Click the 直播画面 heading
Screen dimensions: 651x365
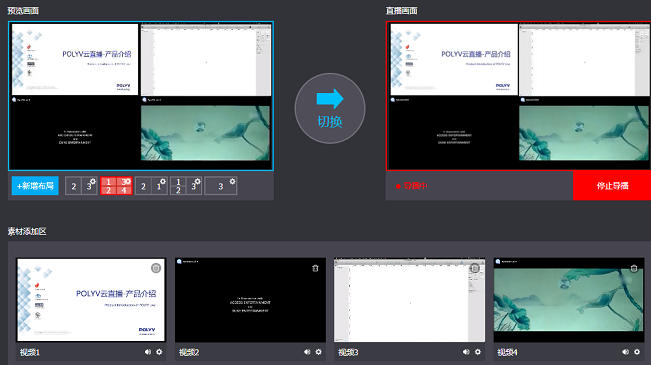click(x=401, y=11)
